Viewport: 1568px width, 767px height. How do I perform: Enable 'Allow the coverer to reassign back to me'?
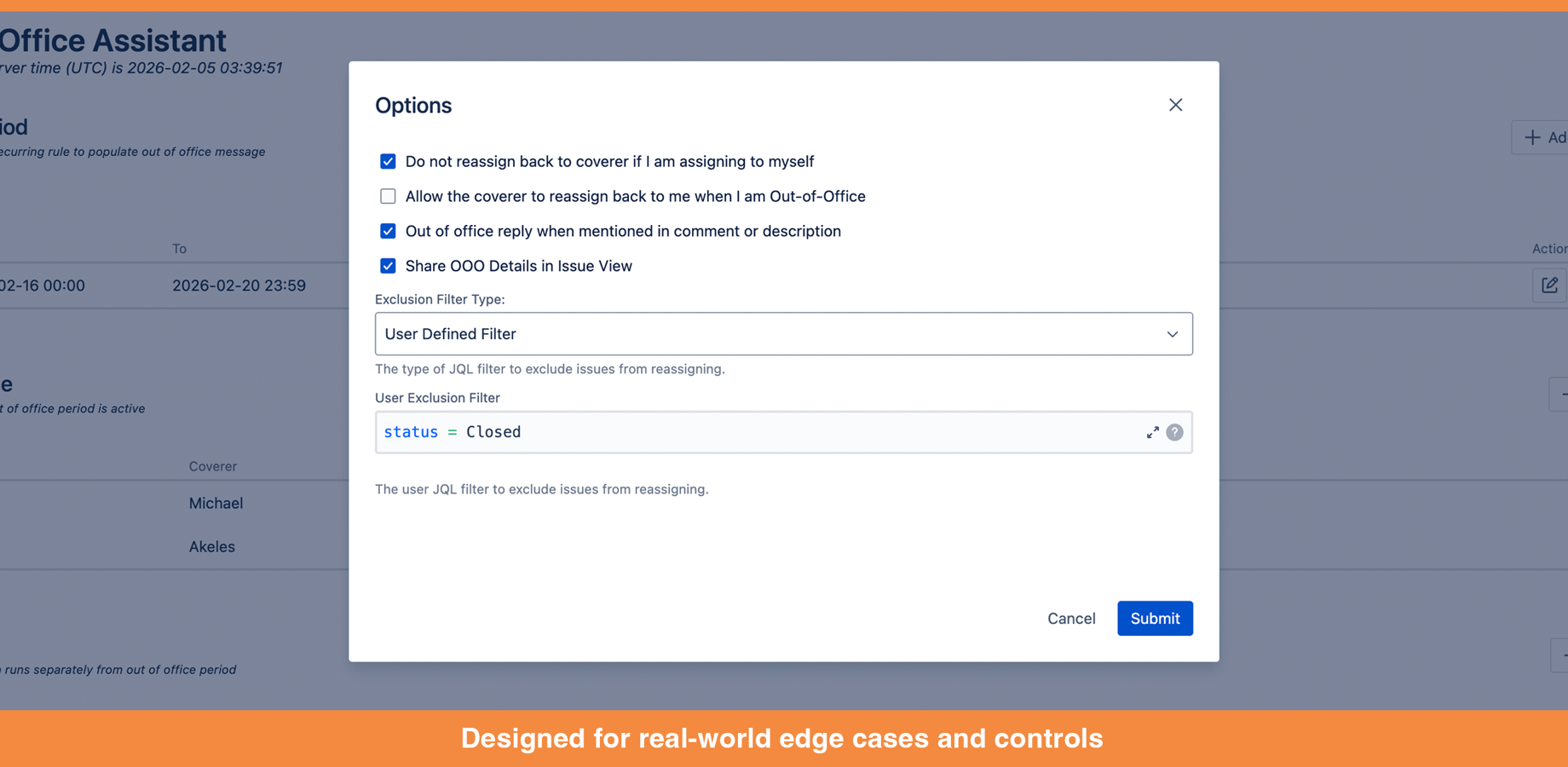[388, 196]
